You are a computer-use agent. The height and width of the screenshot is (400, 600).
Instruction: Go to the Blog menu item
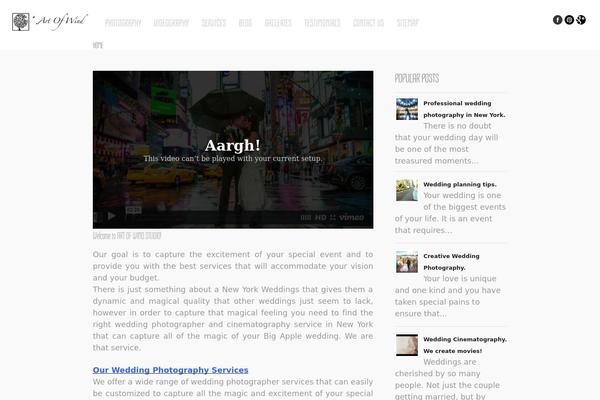click(x=245, y=23)
